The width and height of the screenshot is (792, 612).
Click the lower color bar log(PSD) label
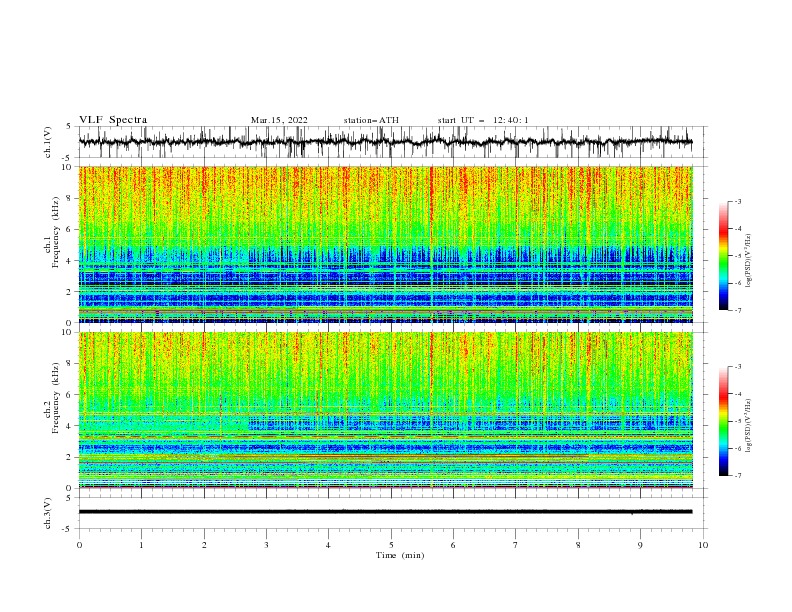coord(749,426)
